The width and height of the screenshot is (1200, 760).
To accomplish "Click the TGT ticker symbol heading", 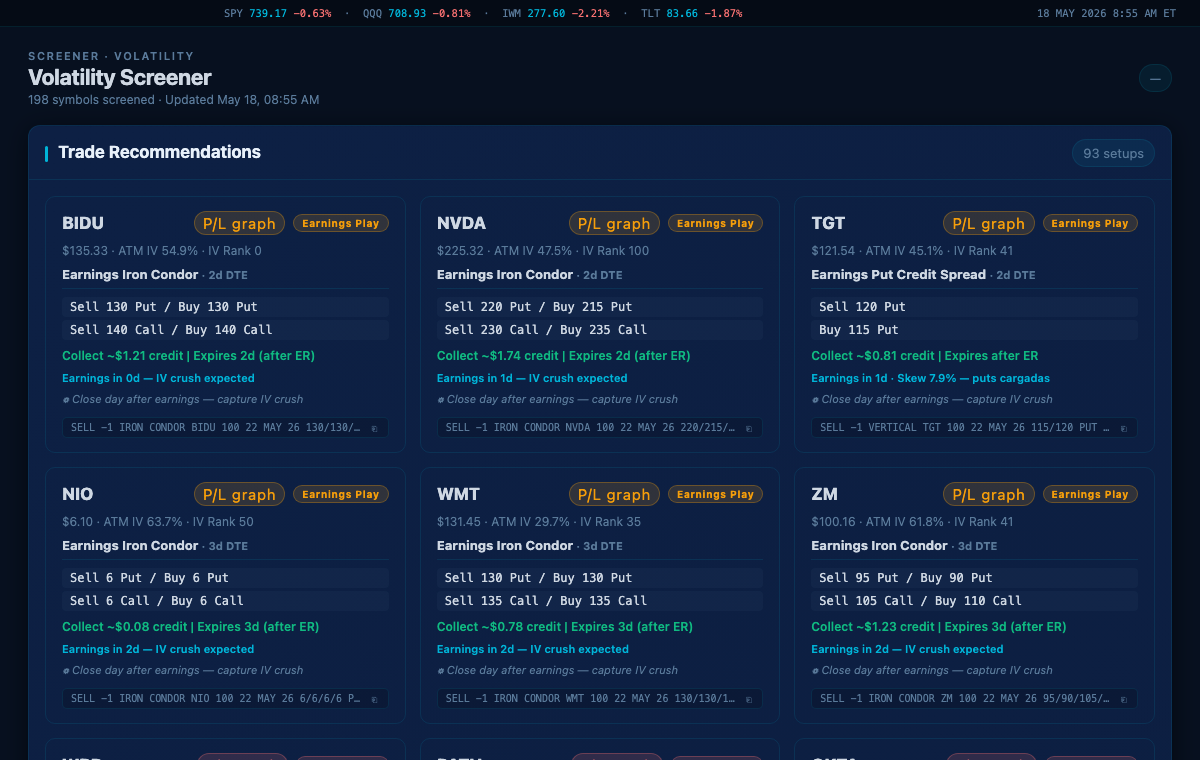I will click(828, 223).
